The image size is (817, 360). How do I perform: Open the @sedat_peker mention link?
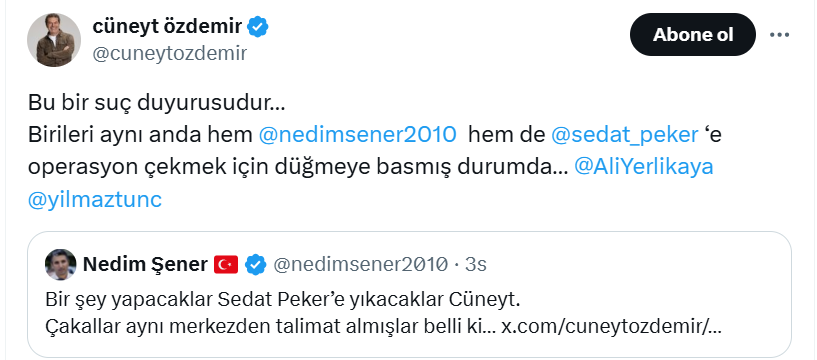pos(625,135)
